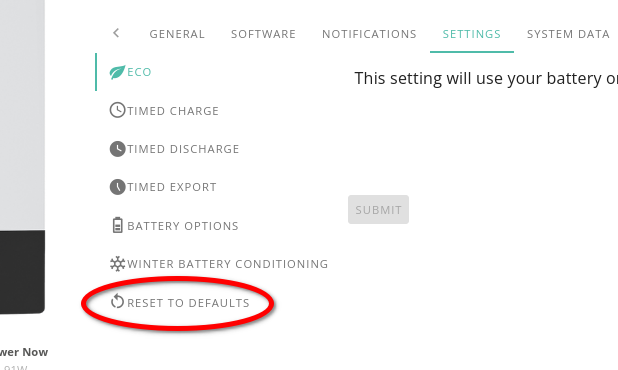Click the Timed Export clock icon
618x370 pixels.
(117, 187)
